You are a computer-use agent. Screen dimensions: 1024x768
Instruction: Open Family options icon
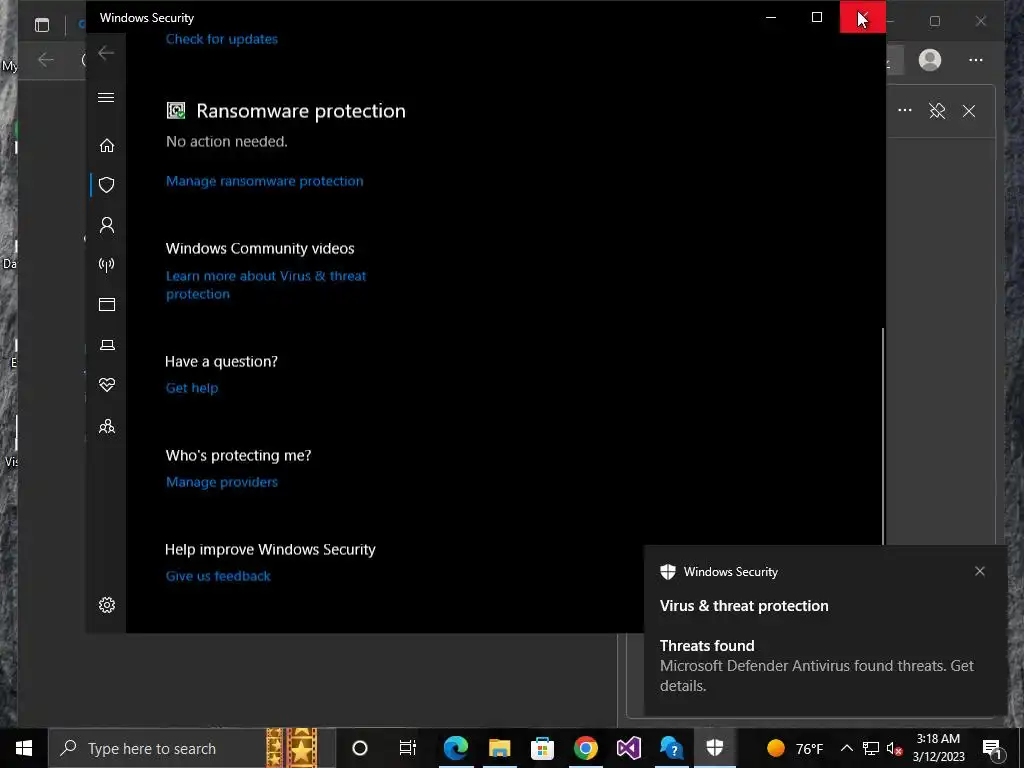(106, 426)
